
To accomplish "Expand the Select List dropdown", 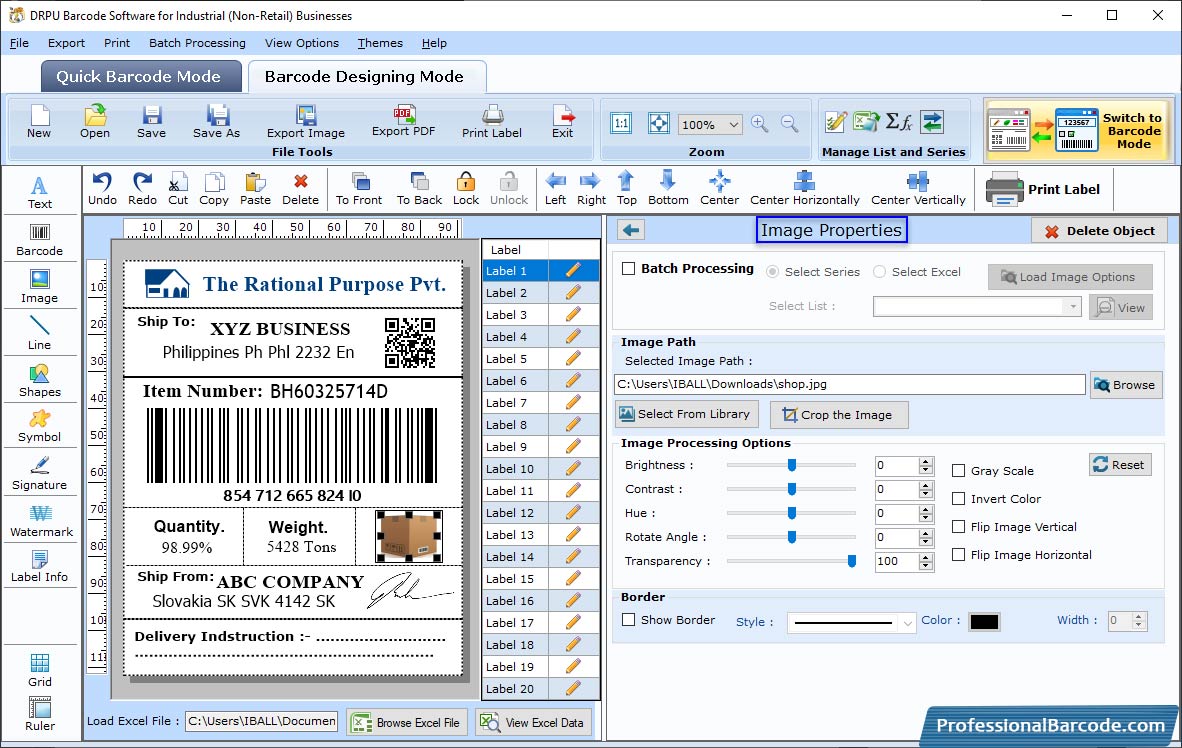I will click(x=1073, y=306).
